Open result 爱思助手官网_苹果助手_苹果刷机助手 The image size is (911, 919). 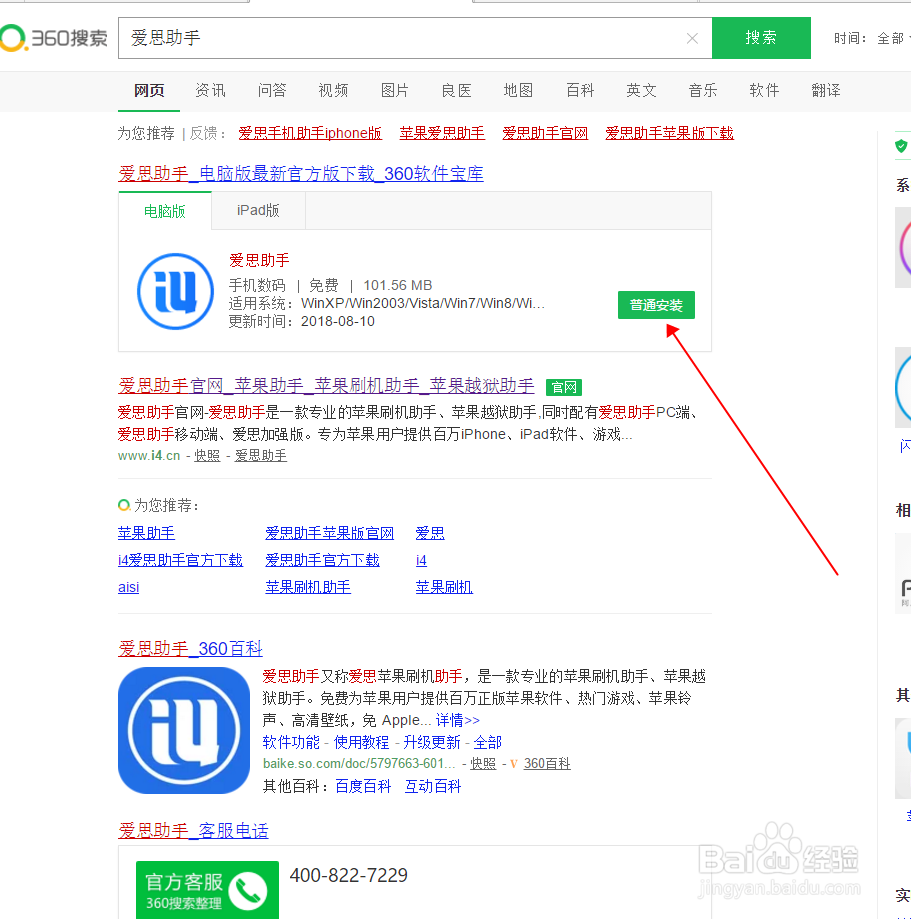(326, 386)
